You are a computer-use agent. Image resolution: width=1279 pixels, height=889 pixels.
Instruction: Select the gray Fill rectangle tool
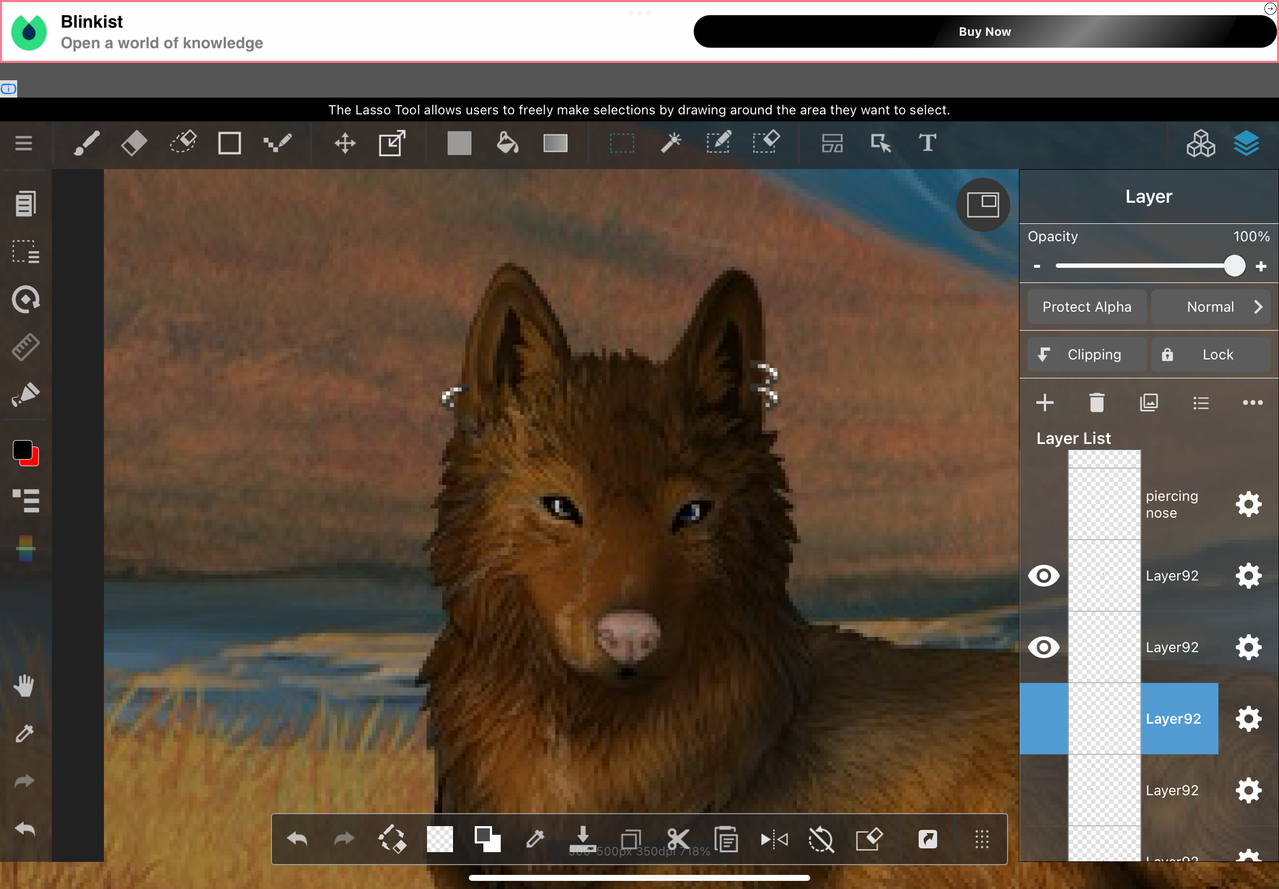click(x=459, y=144)
